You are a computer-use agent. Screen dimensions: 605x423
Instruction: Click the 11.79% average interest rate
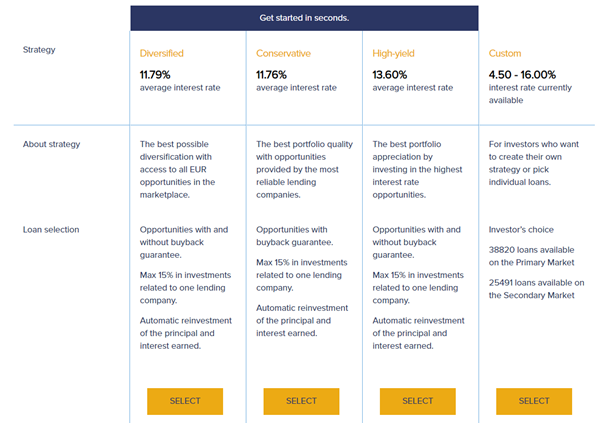(156, 74)
